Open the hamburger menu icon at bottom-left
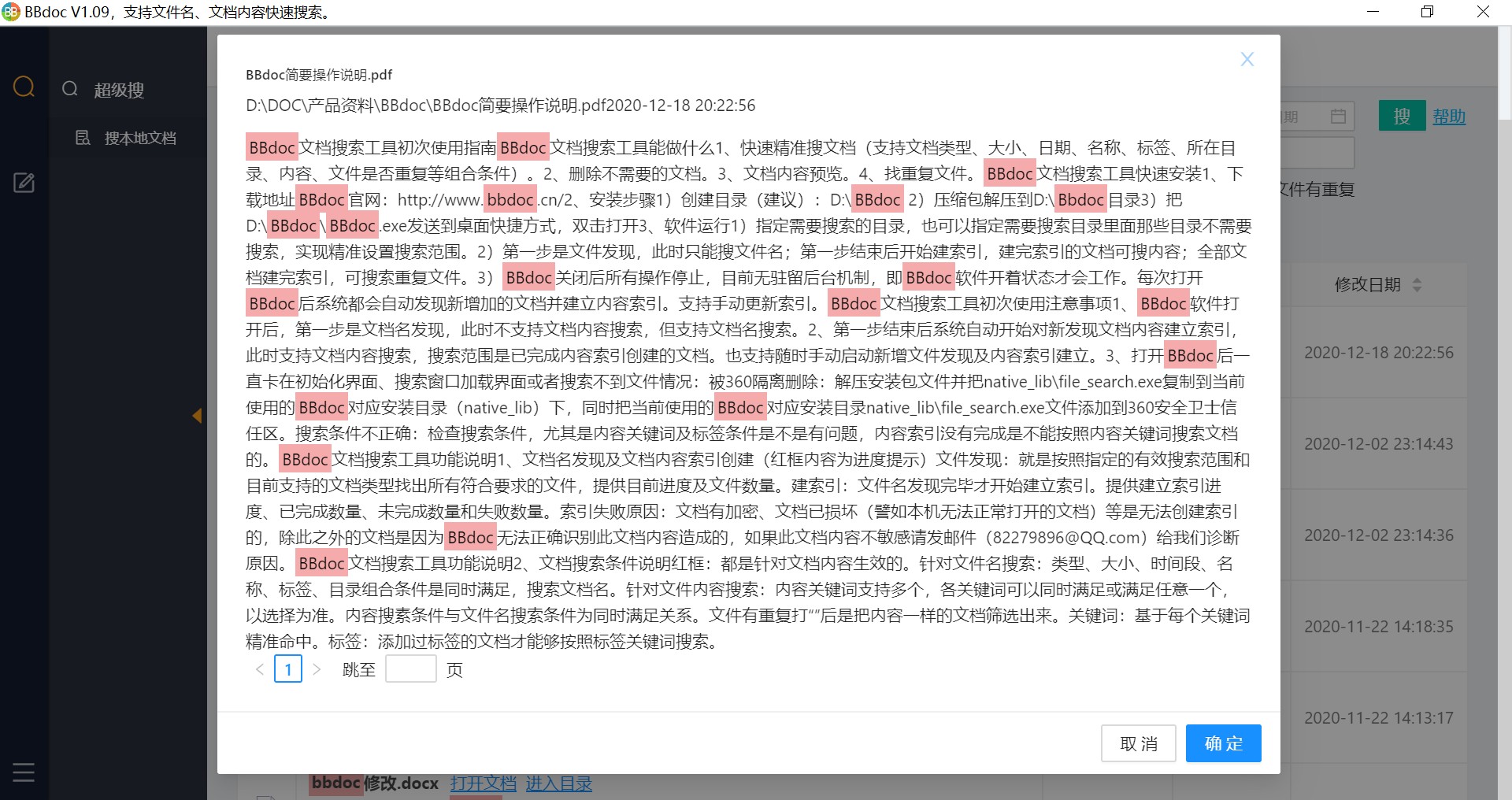 24,772
